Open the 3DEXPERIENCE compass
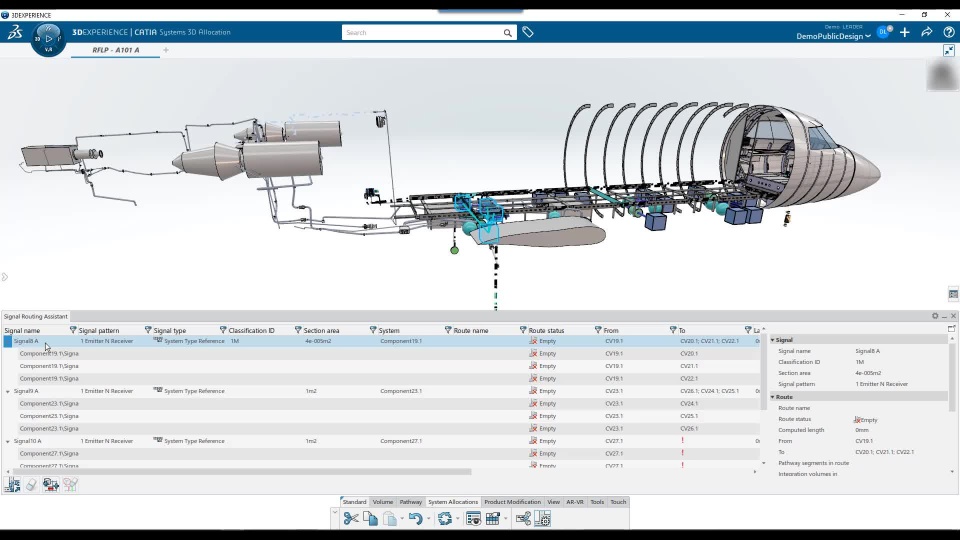This screenshot has height=540, width=960. (x=48, y=39)
